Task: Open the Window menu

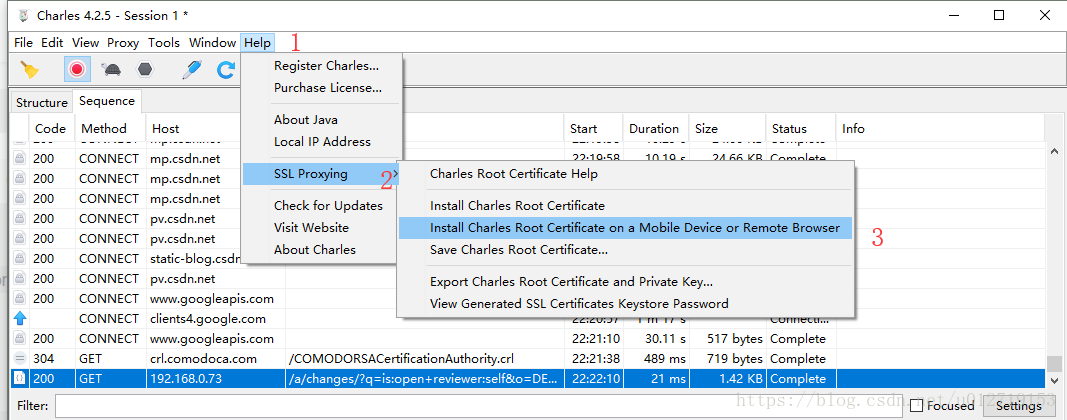Action: (212, 43)
